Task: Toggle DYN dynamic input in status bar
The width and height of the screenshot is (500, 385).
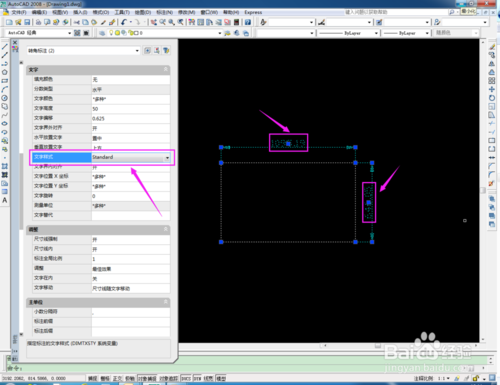Action: [x=197, y=378]
